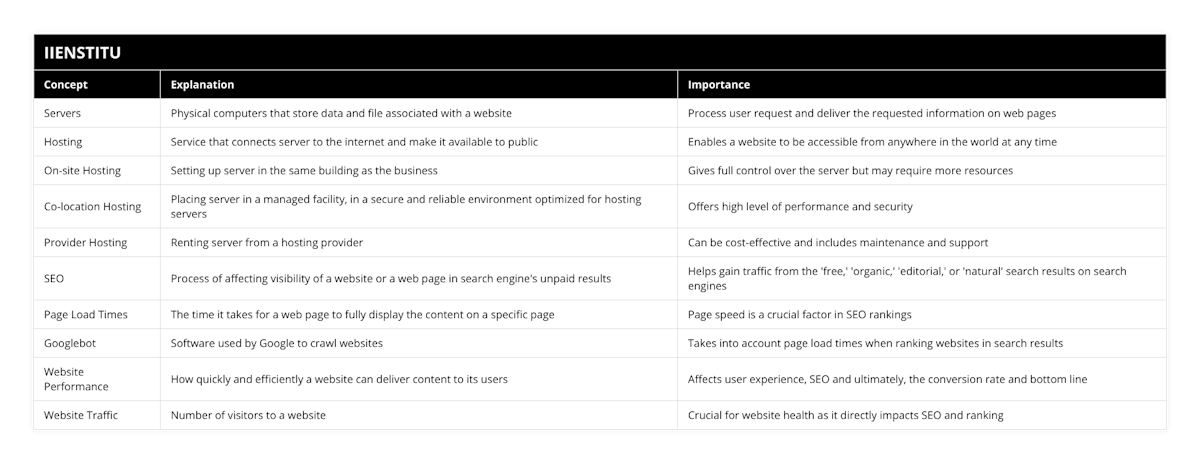The height and width of the screenshot is (463, 1200).
Task: Select the Googlebot concept cell
Action: [73, 343]
